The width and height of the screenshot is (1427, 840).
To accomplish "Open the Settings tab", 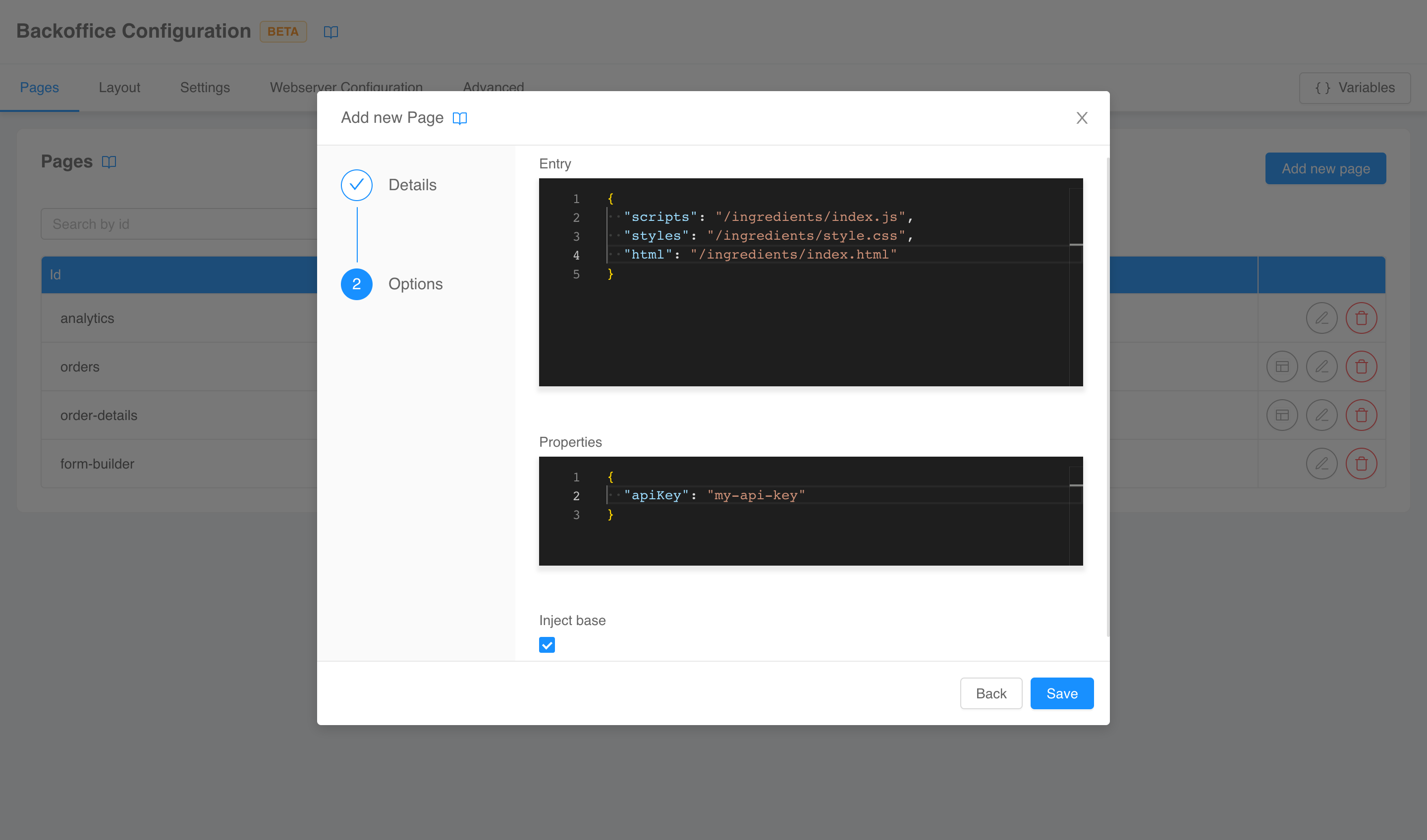I will click(205, 88).
